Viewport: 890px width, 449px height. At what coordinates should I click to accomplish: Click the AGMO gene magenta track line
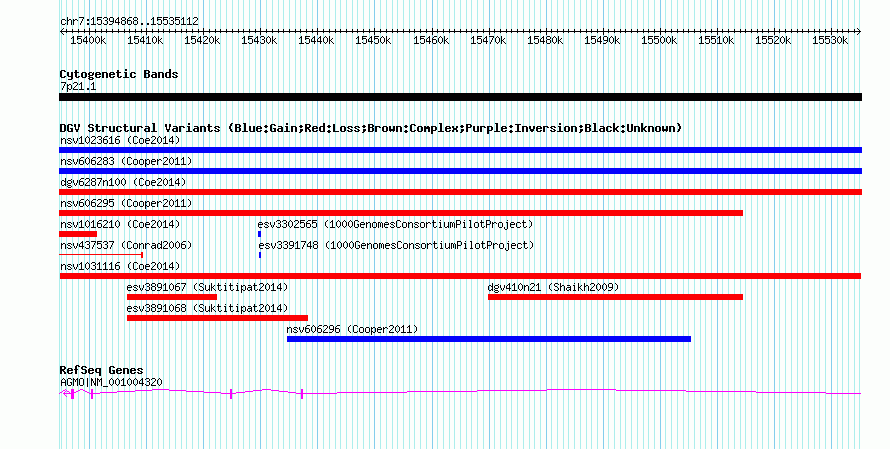pos(460,392)
